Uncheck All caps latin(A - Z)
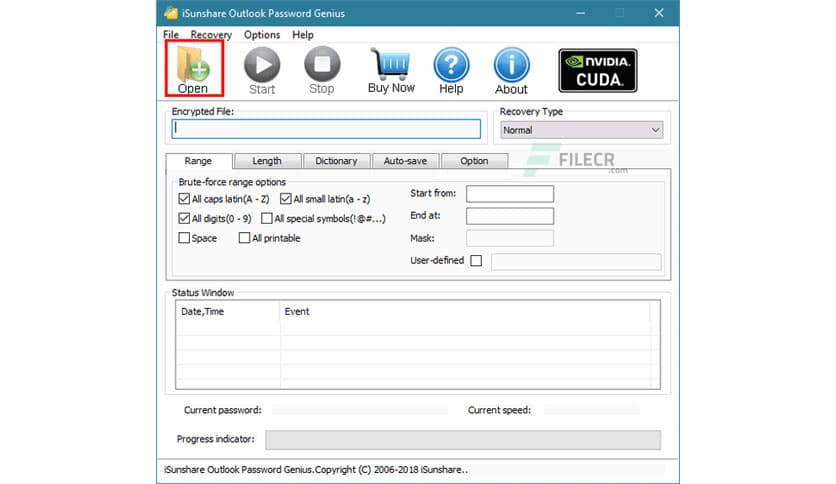This screenshot has height=484, width=836. (184, 199)
